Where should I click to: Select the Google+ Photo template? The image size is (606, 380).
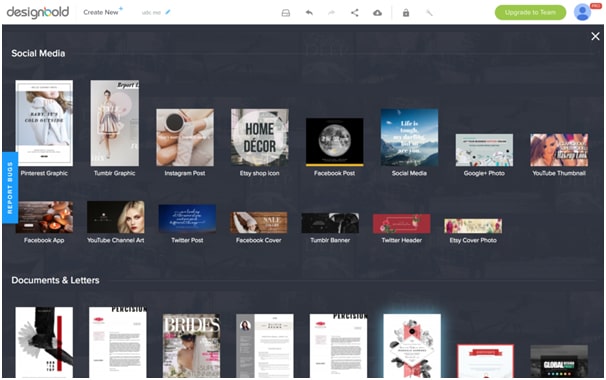click(x=484, y=150)
